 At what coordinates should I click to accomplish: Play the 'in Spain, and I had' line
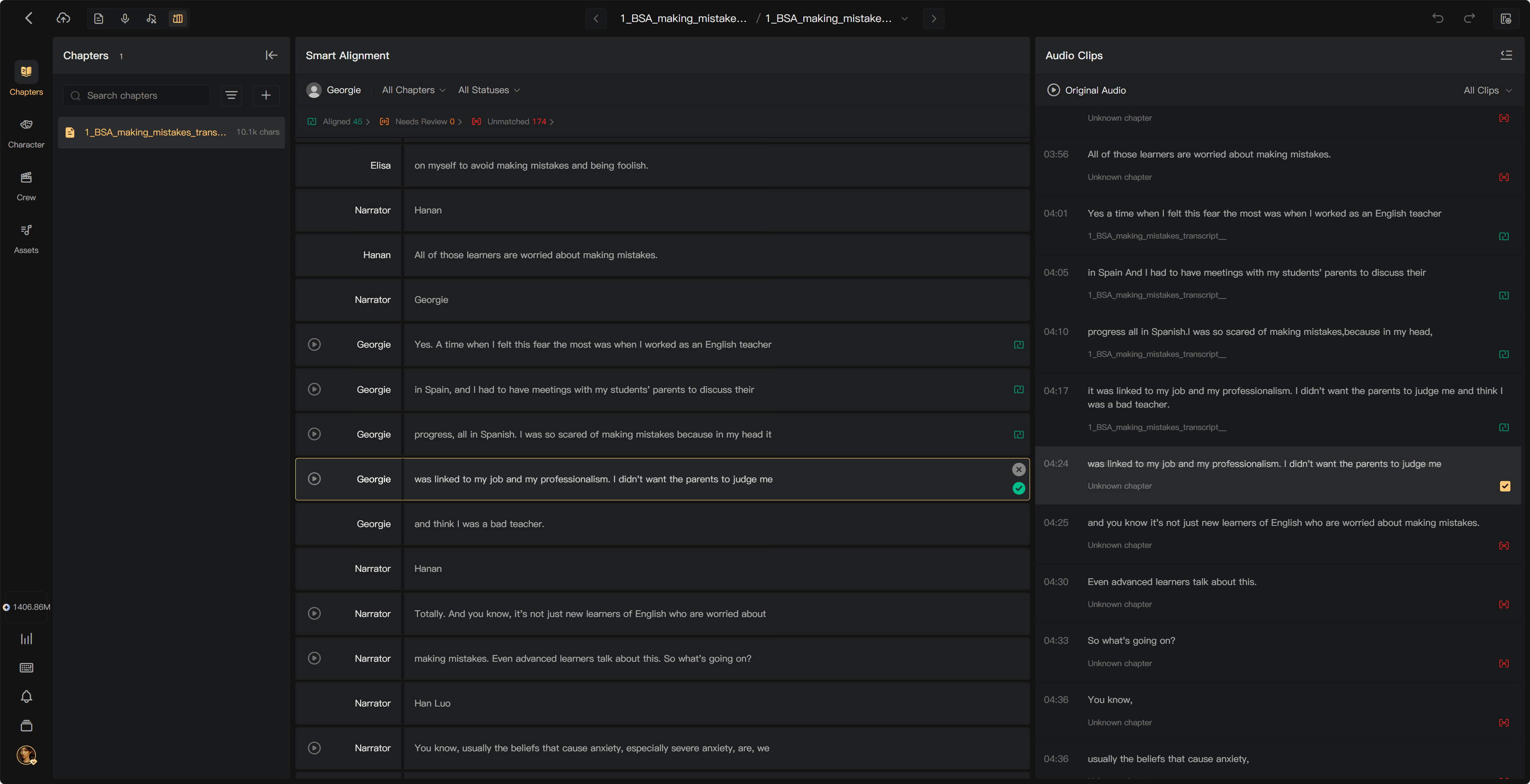click(x=314, y=389)
